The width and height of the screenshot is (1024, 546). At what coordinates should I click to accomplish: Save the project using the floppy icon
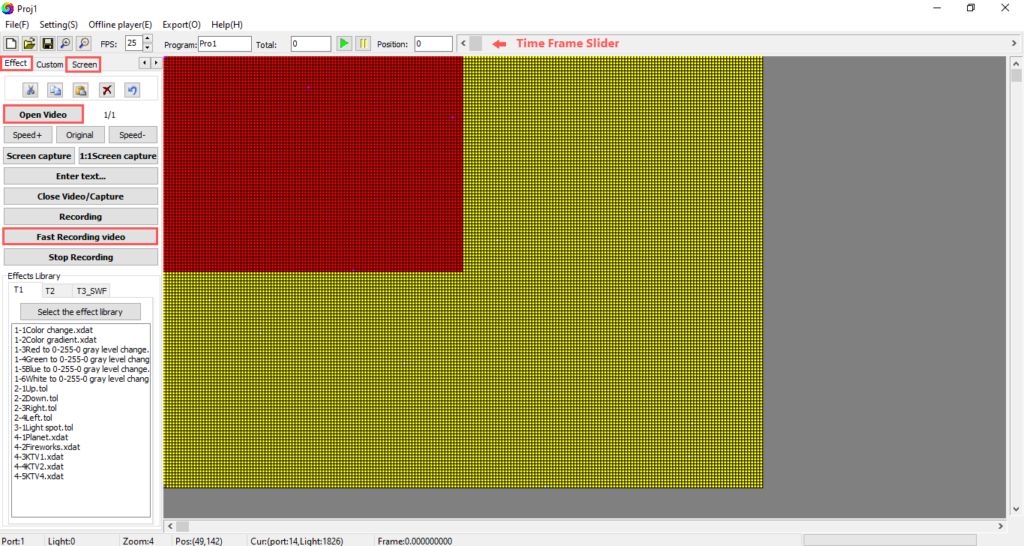coord(48,44)
